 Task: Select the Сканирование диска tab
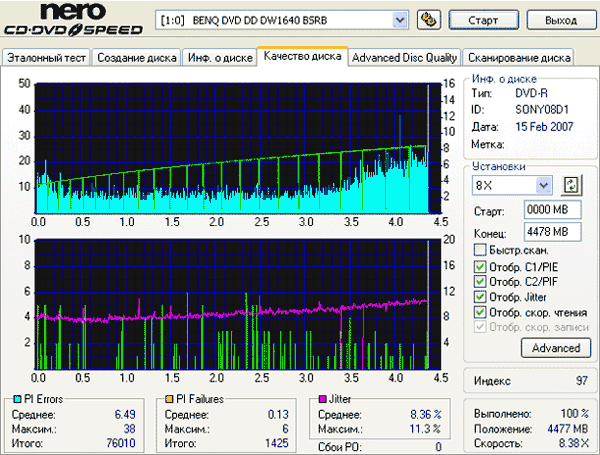[x=519, y=57]
